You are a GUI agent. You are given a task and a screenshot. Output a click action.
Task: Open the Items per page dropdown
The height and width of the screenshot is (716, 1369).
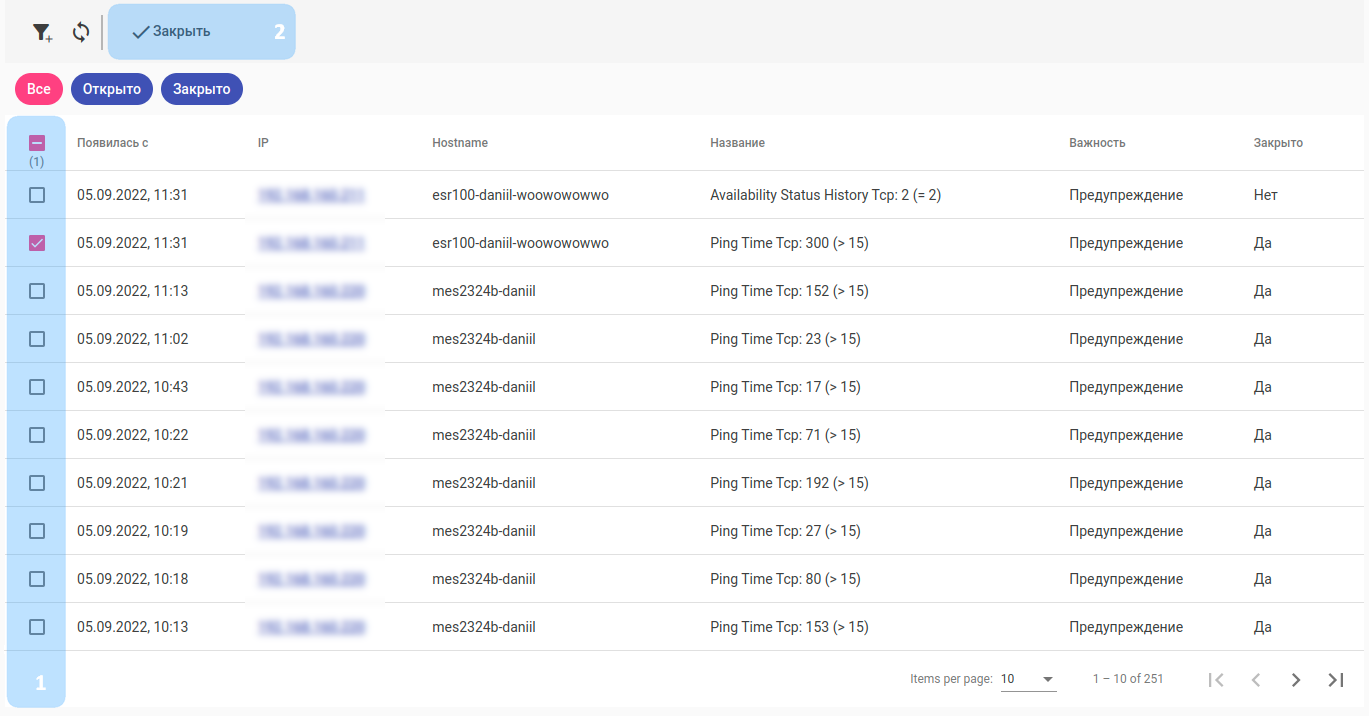click(1028, 679)
